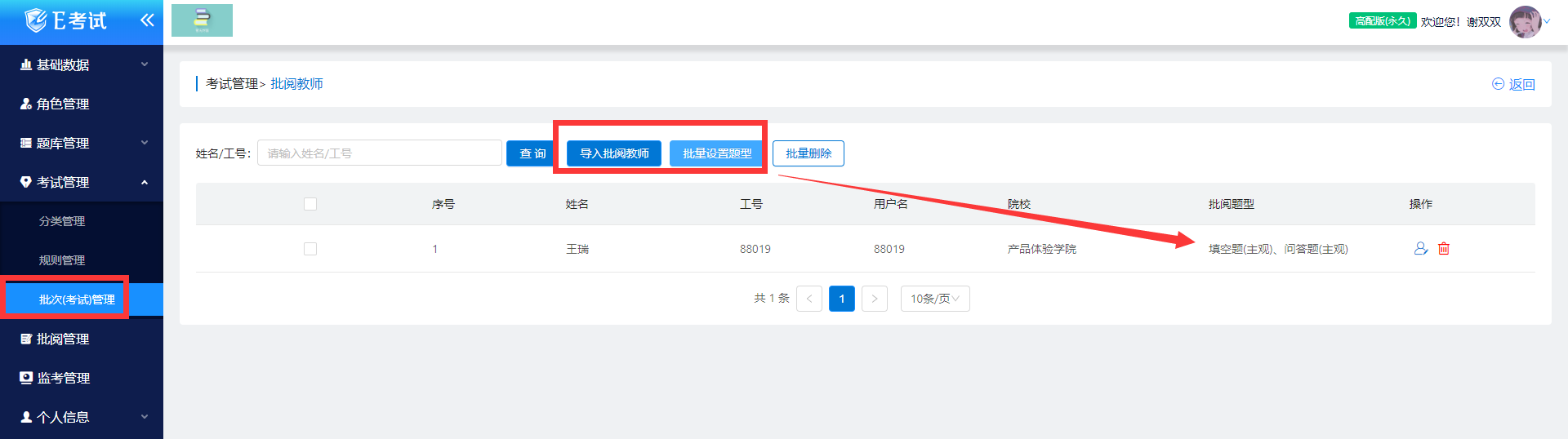This screenshot has width=1568, height=439.
Task: Open 监考管理 in the sidebar
Action: click(82, 378)
